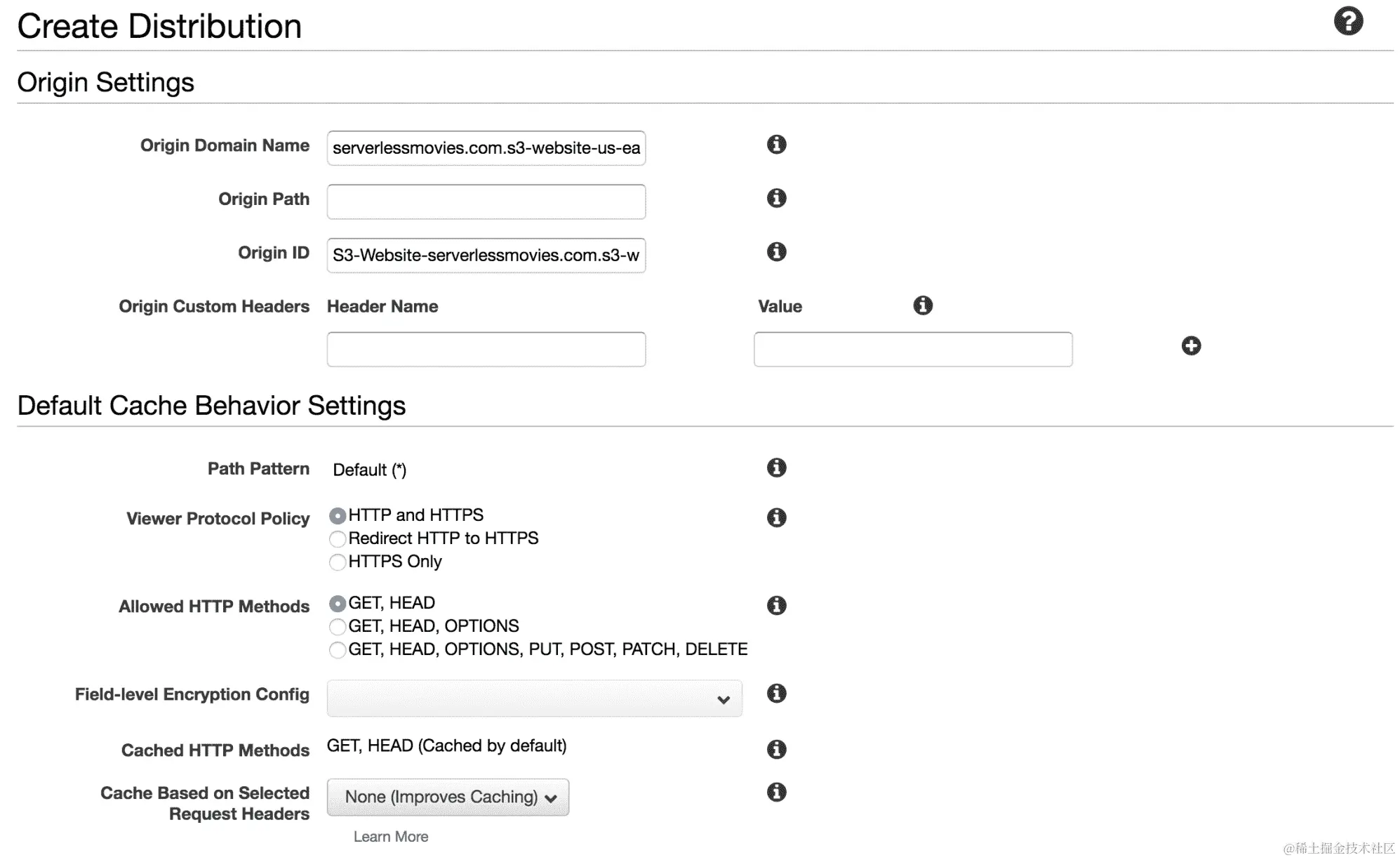Click info icon next to Value header

(922, 305)
